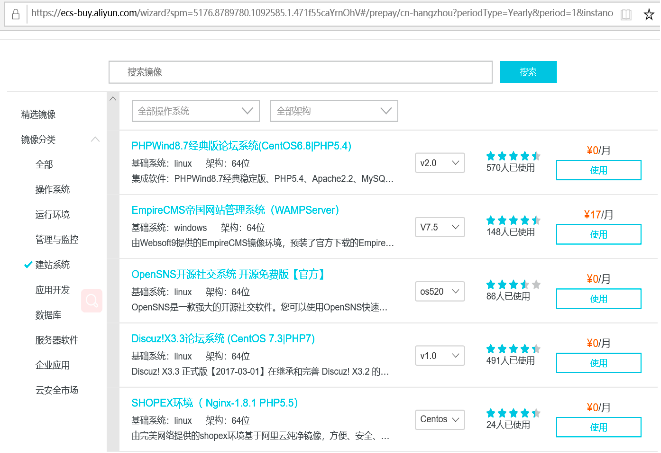This screenshot has height=453, width=661.
Task: Open the OpenSNS开源社交系统 link
Action: [228, 274]
